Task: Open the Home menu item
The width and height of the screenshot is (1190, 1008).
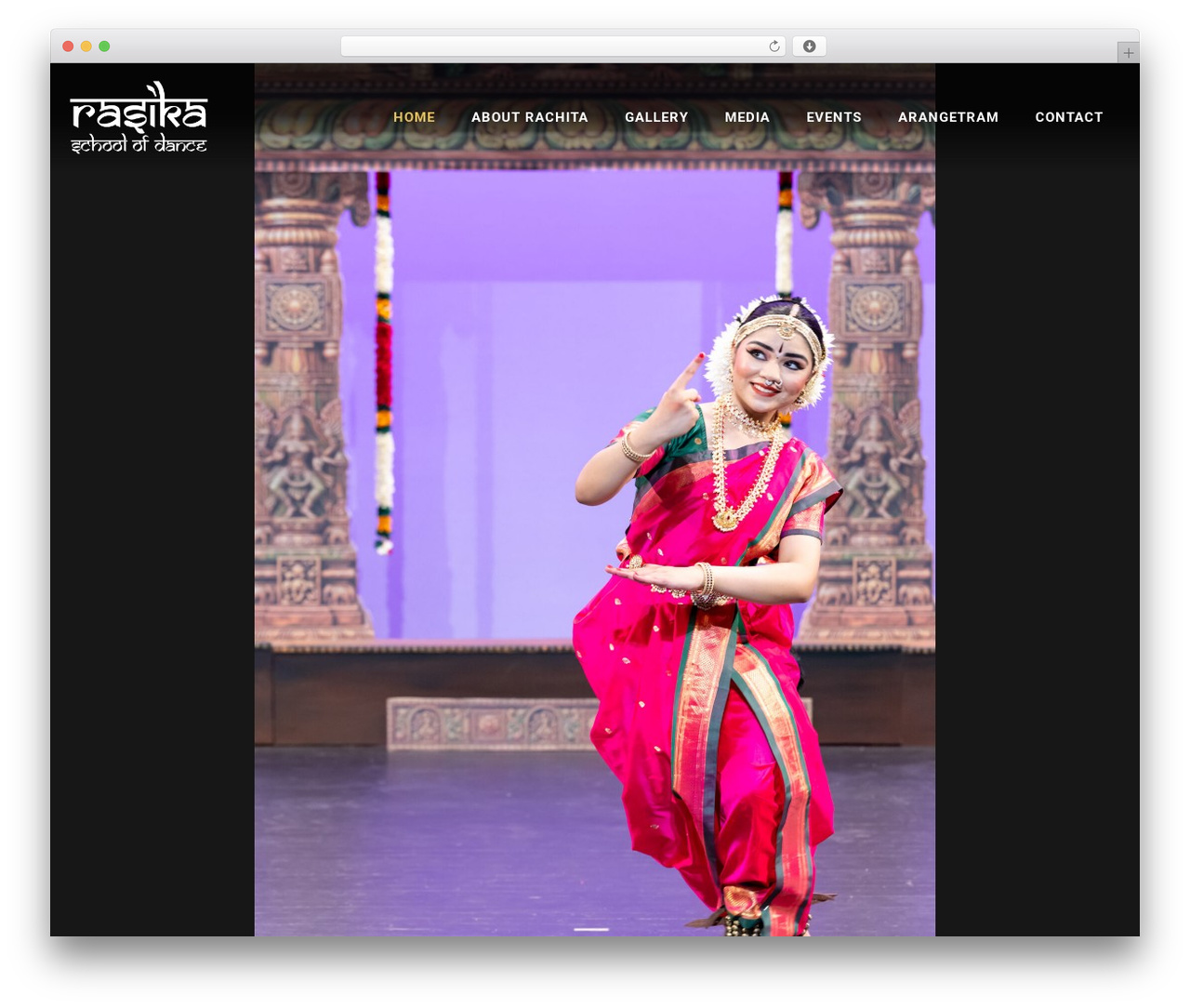Action: point(414,117)
